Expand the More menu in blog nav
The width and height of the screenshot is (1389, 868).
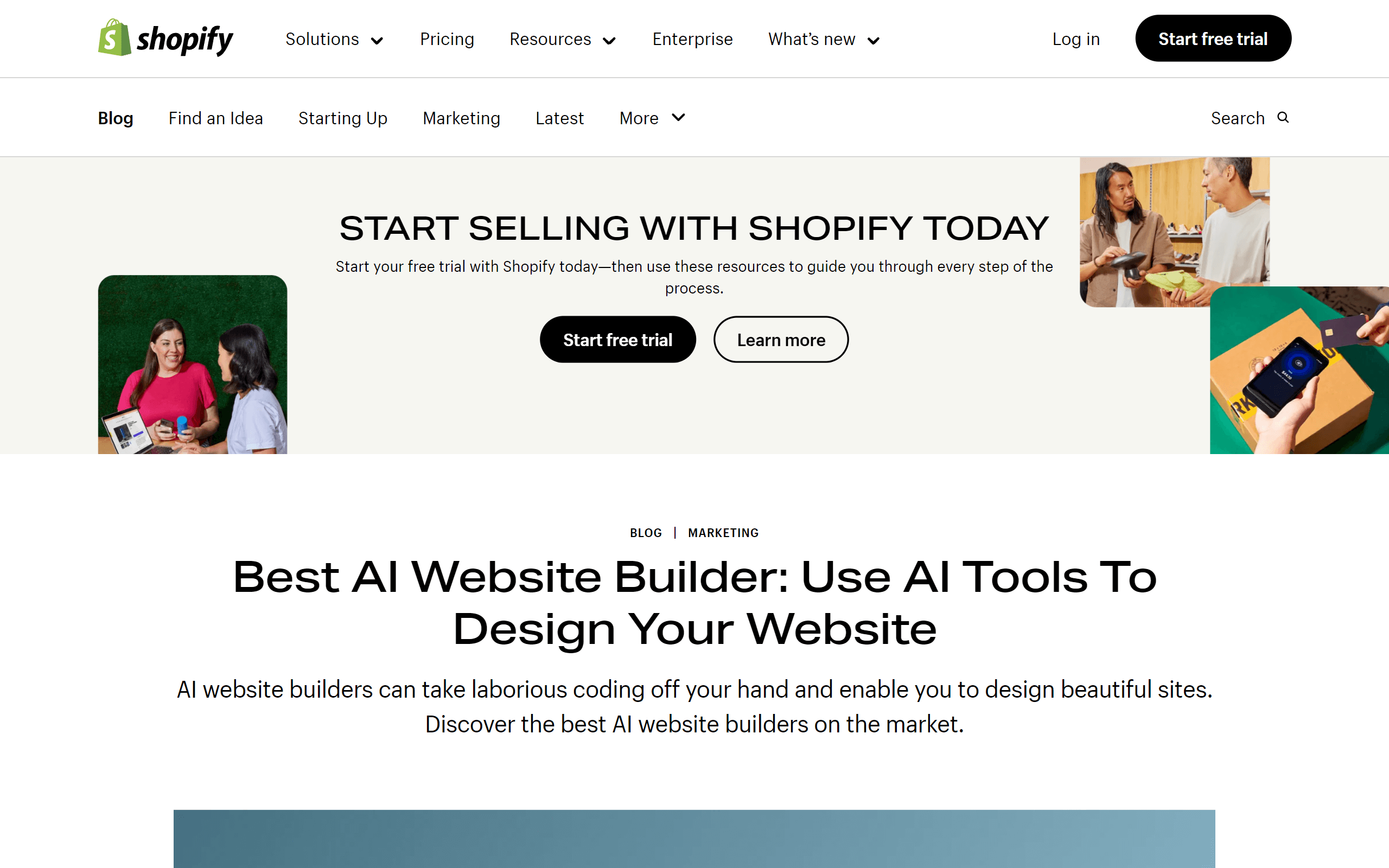(x=651, y=117)
